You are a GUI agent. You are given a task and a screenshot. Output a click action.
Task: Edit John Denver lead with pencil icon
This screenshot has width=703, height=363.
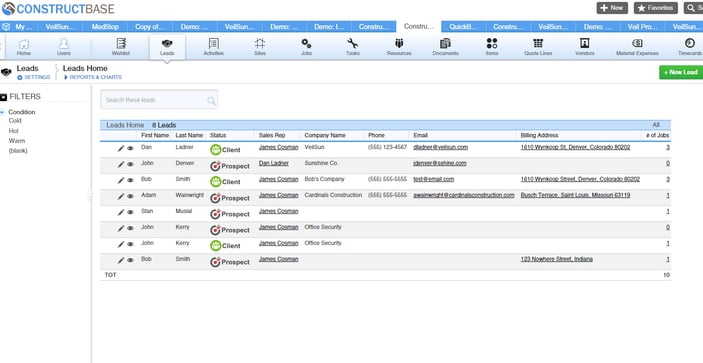[x=121, y=164]
